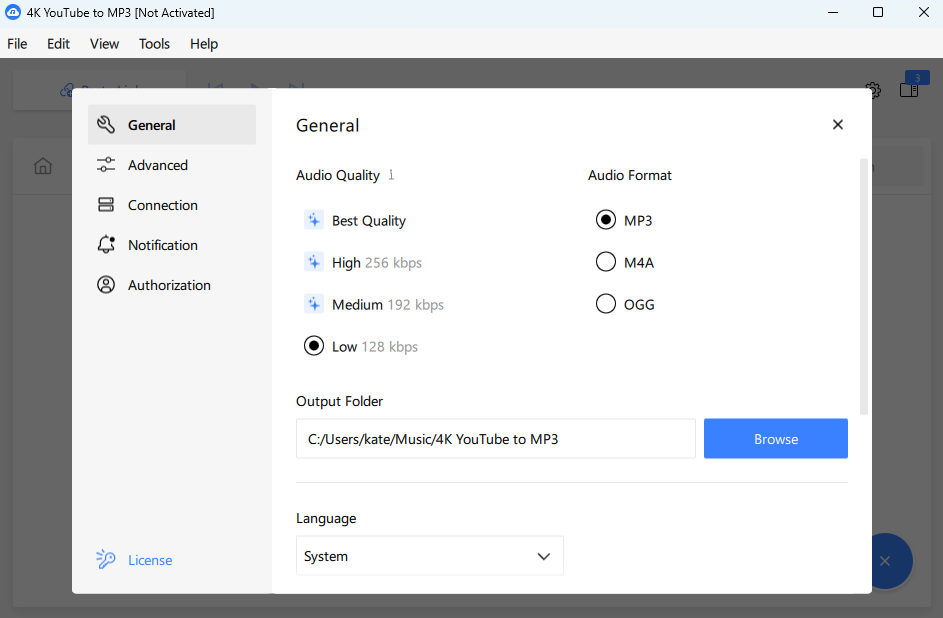Maximize the application window
This screenshot has width=943, height=618.
[x=878, y=13]
